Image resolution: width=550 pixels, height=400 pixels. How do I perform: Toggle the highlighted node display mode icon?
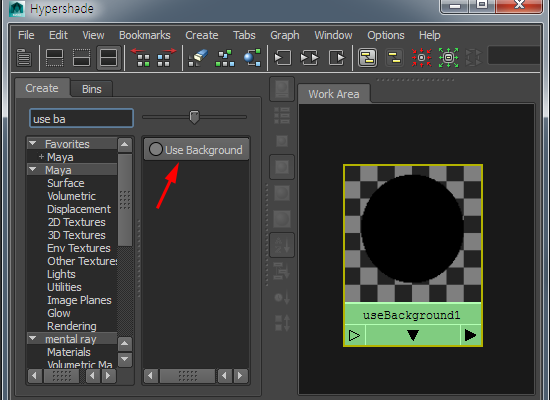click(x=368, y=58)
